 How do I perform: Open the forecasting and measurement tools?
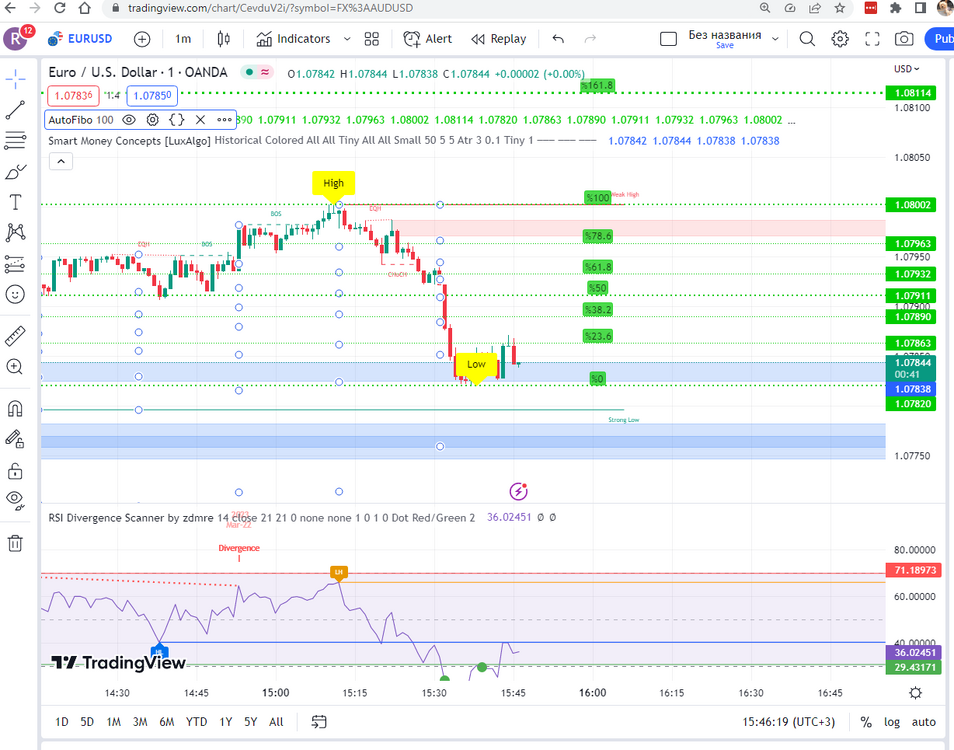15,263
